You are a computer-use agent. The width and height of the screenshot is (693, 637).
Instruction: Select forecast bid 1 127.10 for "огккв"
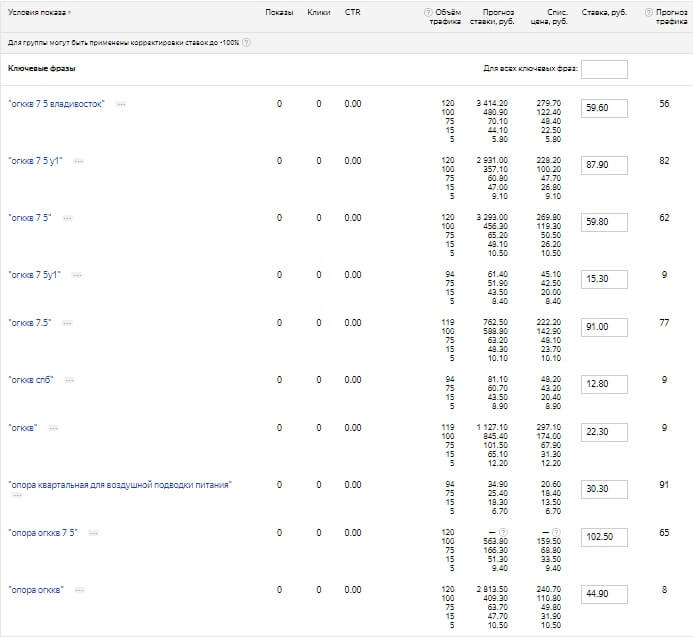(492, 427)
